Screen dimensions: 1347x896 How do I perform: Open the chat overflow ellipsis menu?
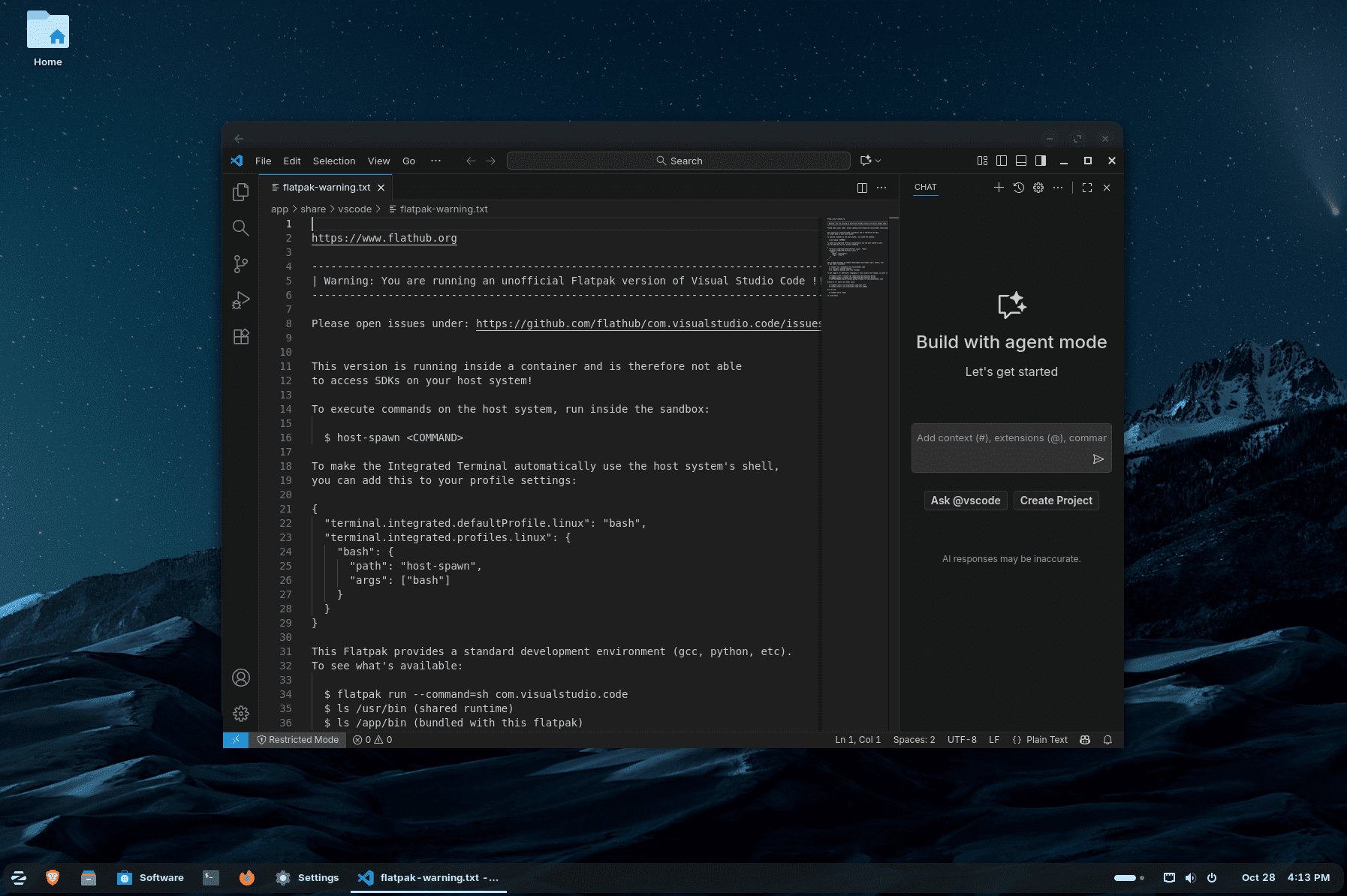[1059, 188]
